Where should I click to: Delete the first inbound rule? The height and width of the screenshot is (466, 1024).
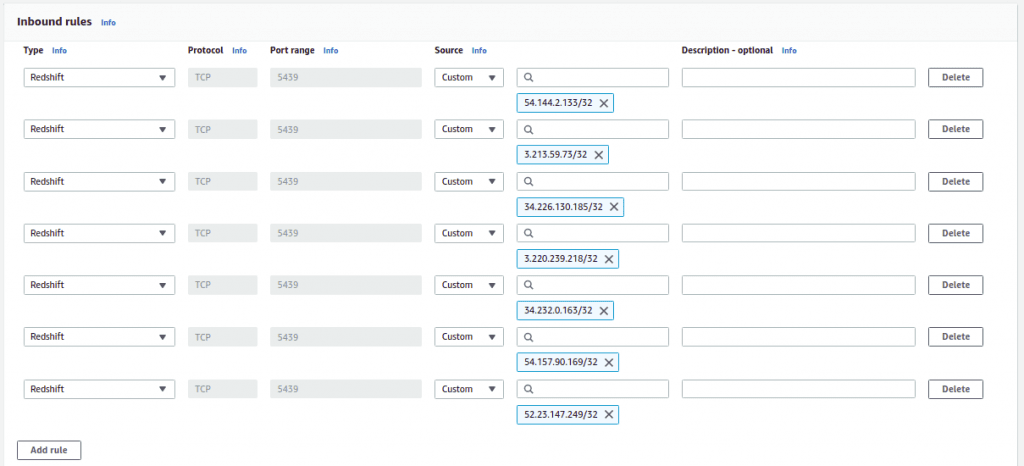click(955, 78)
